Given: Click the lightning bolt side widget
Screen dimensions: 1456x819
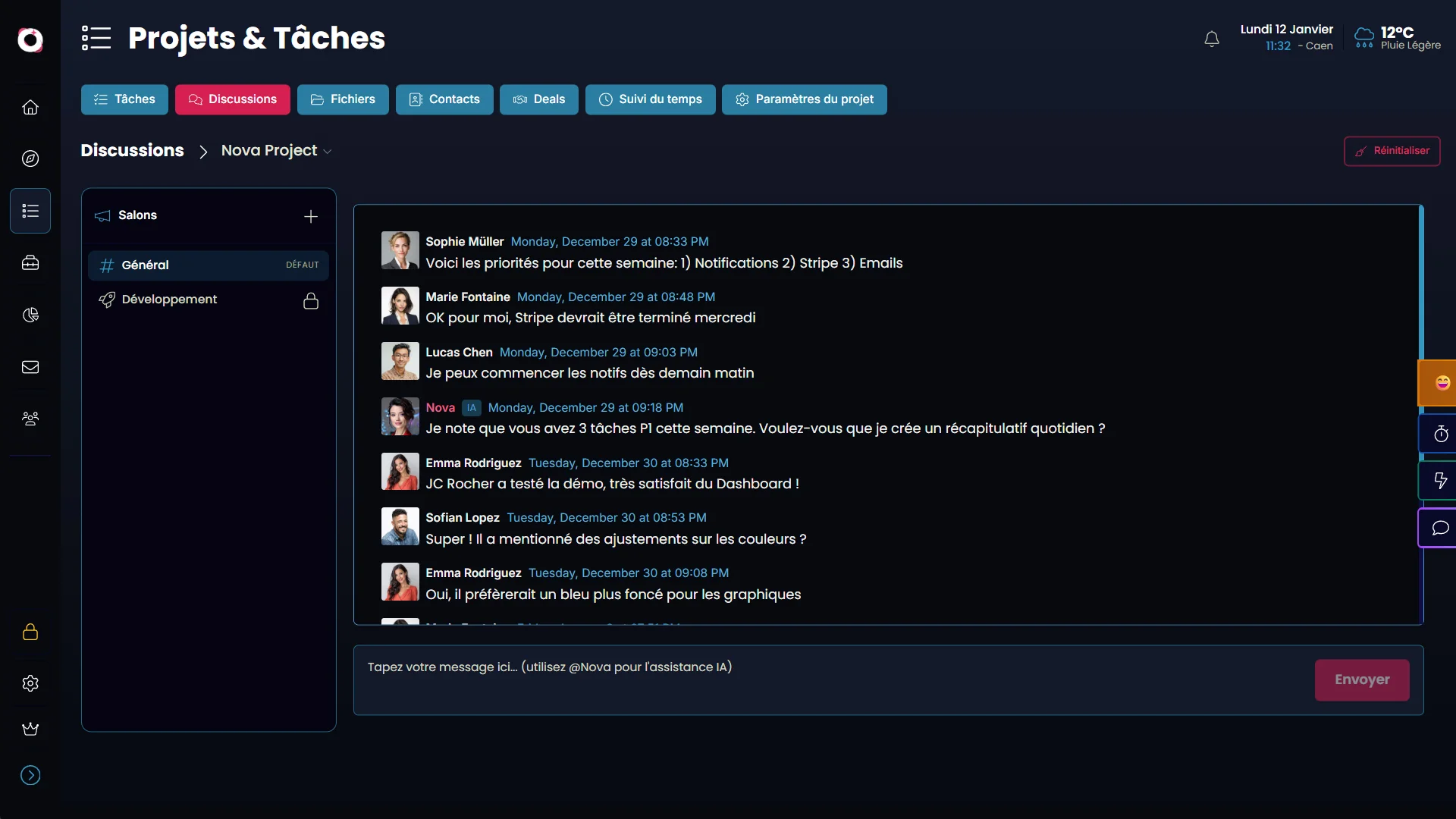Looking at the screenshot, I should [x=1440, y=480].
